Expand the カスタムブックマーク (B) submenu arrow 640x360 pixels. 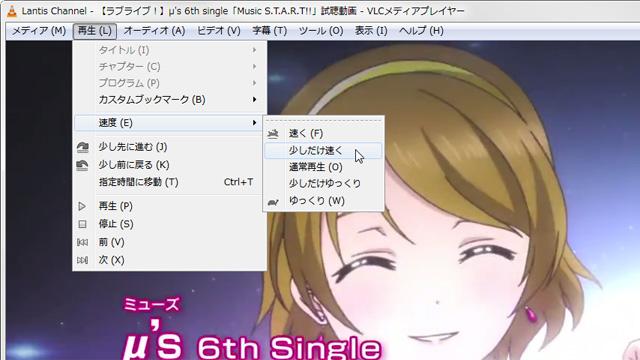(254, 100)
